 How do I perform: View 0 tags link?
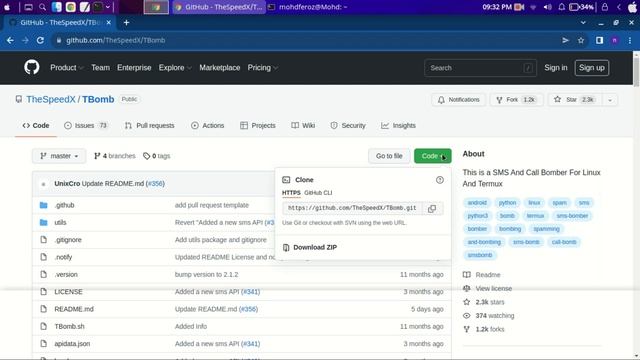(157, 156)
